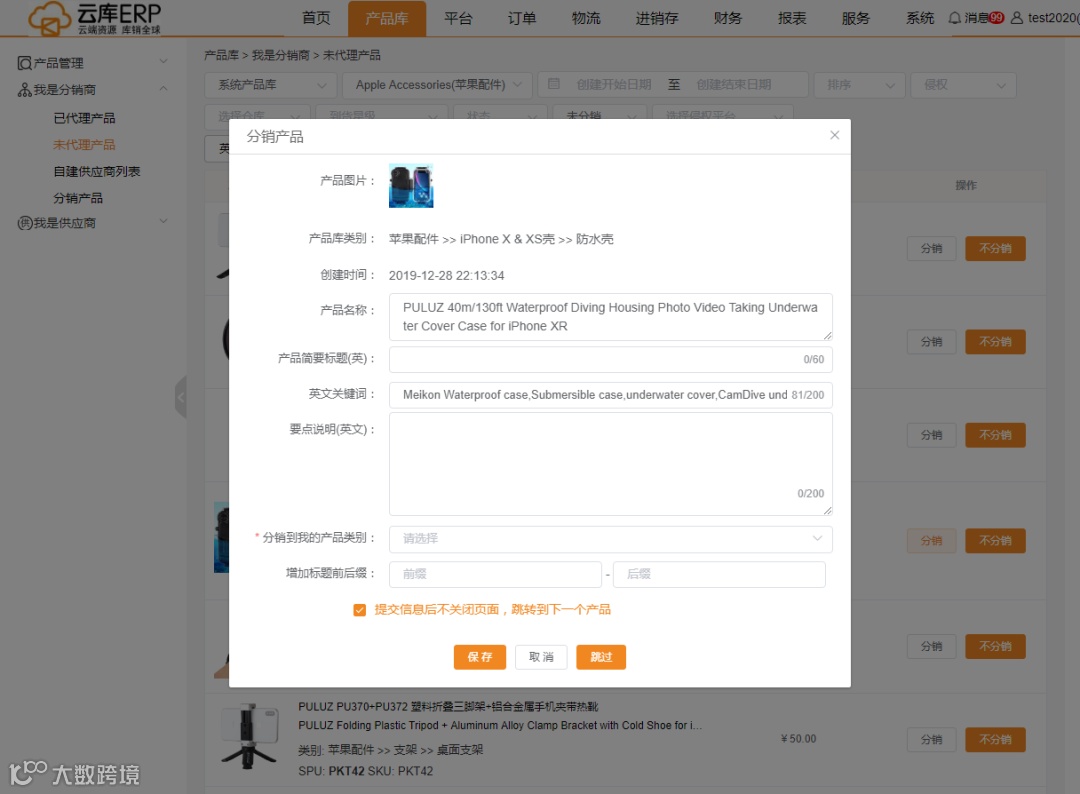Click the 我是供应商 sidebar icon
This screenshot has width=1080, height=794.
click(24, 223)
